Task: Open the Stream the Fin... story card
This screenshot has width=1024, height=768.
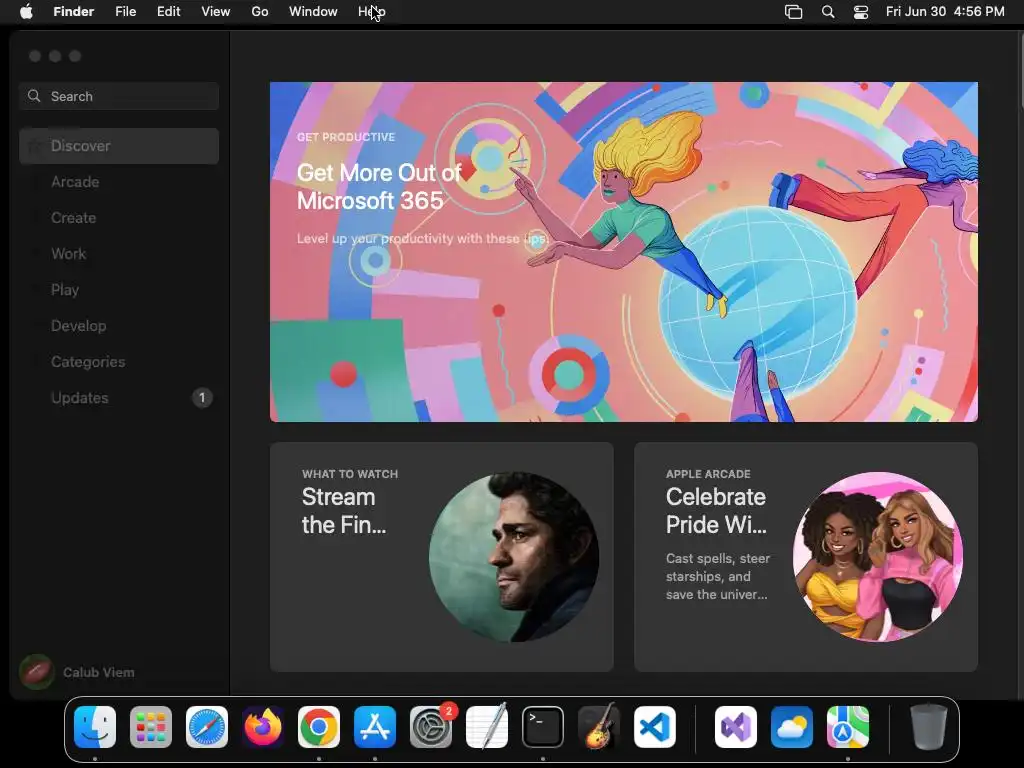Action: [441, 557]
